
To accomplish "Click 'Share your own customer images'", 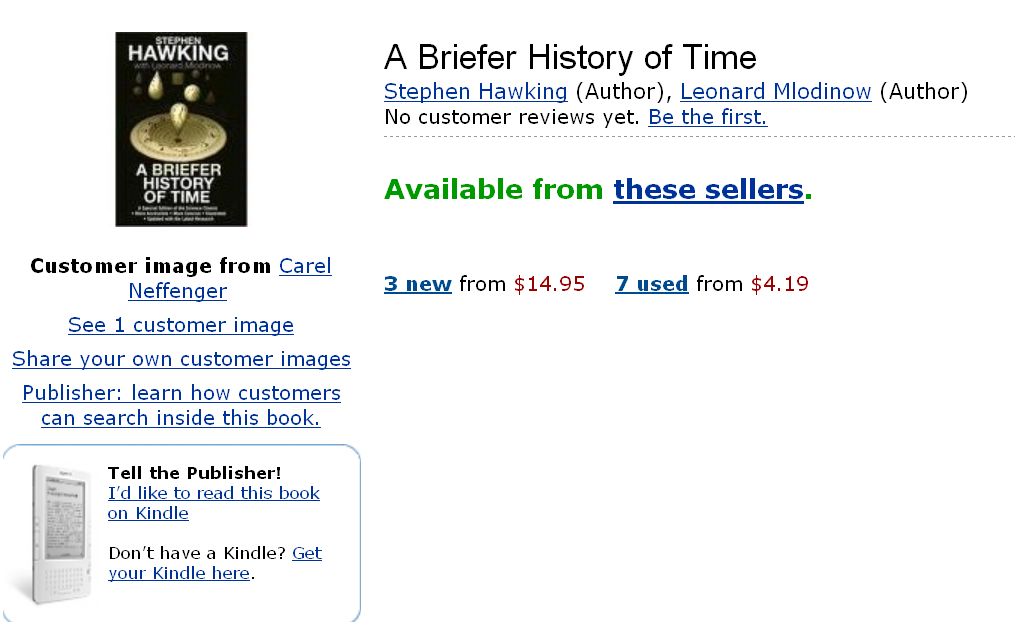I will [181, 359].
